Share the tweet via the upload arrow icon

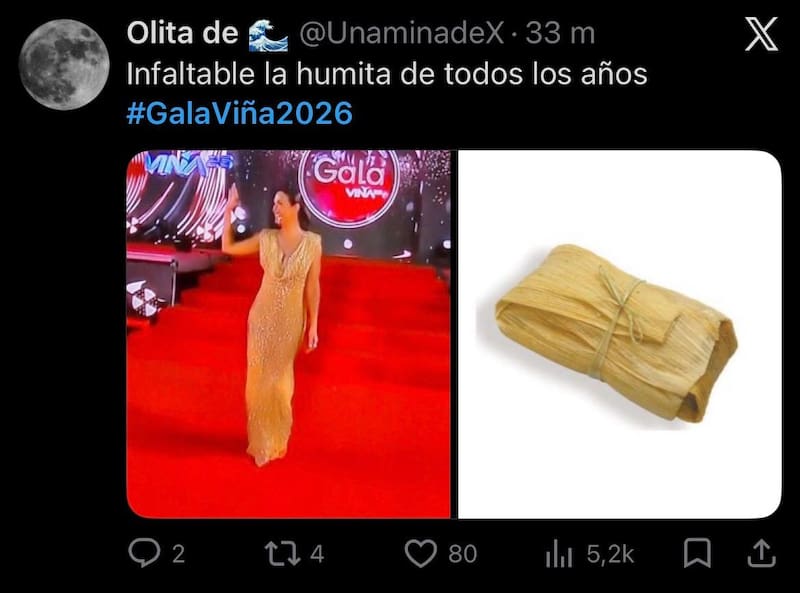click(x=761, y=553)
